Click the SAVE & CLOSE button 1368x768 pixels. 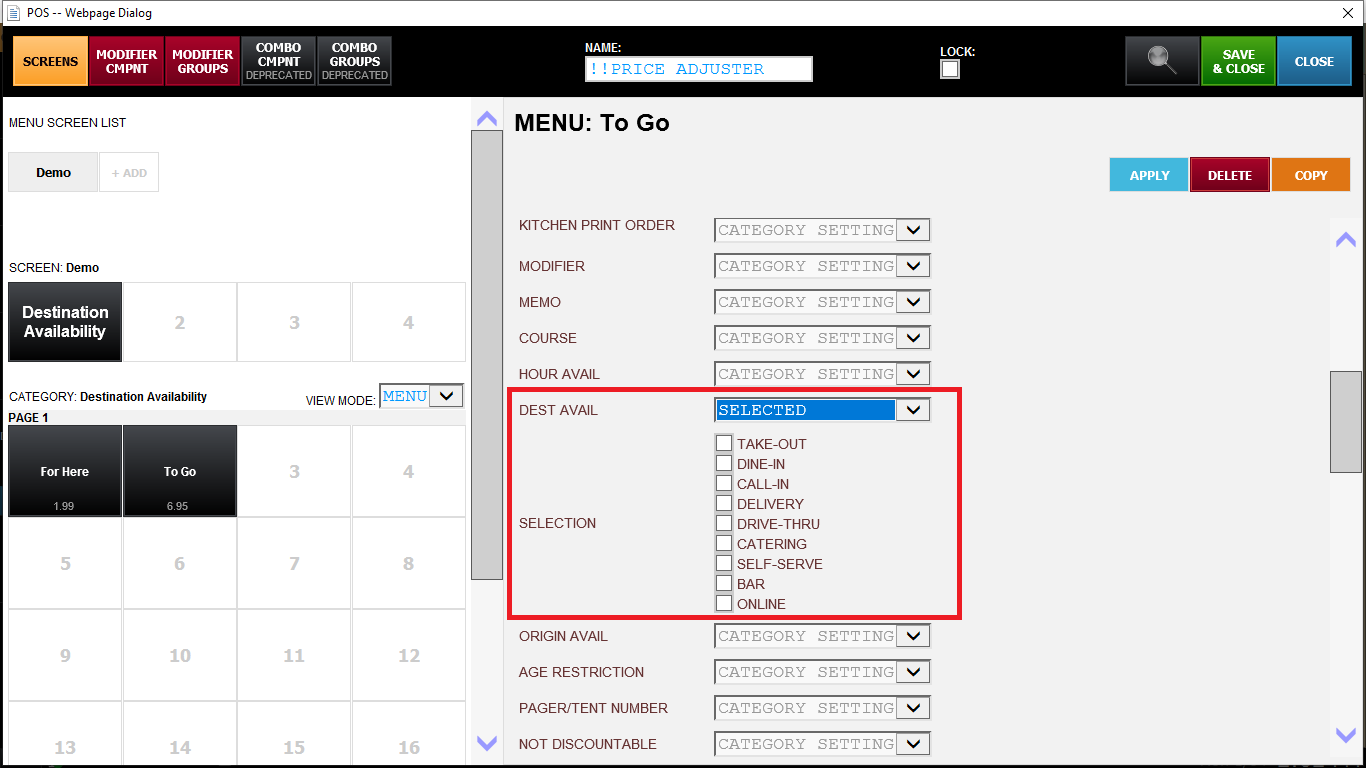[1238, 61]
